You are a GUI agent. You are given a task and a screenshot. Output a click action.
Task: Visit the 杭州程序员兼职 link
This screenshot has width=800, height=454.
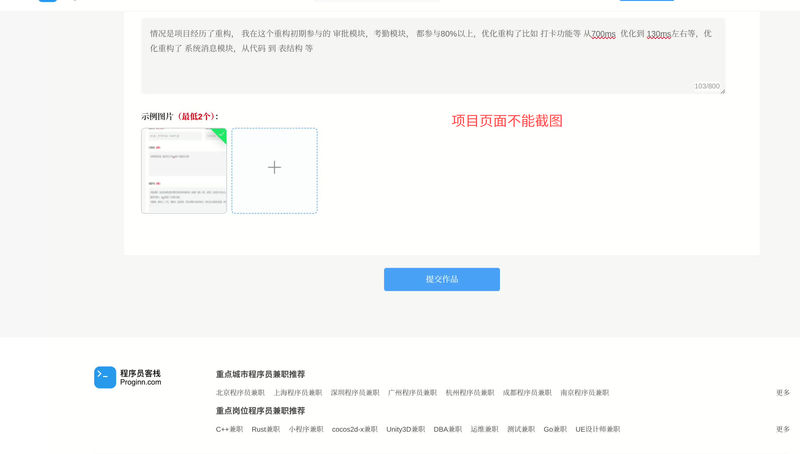pyautogui.click(x=470, y=393)
